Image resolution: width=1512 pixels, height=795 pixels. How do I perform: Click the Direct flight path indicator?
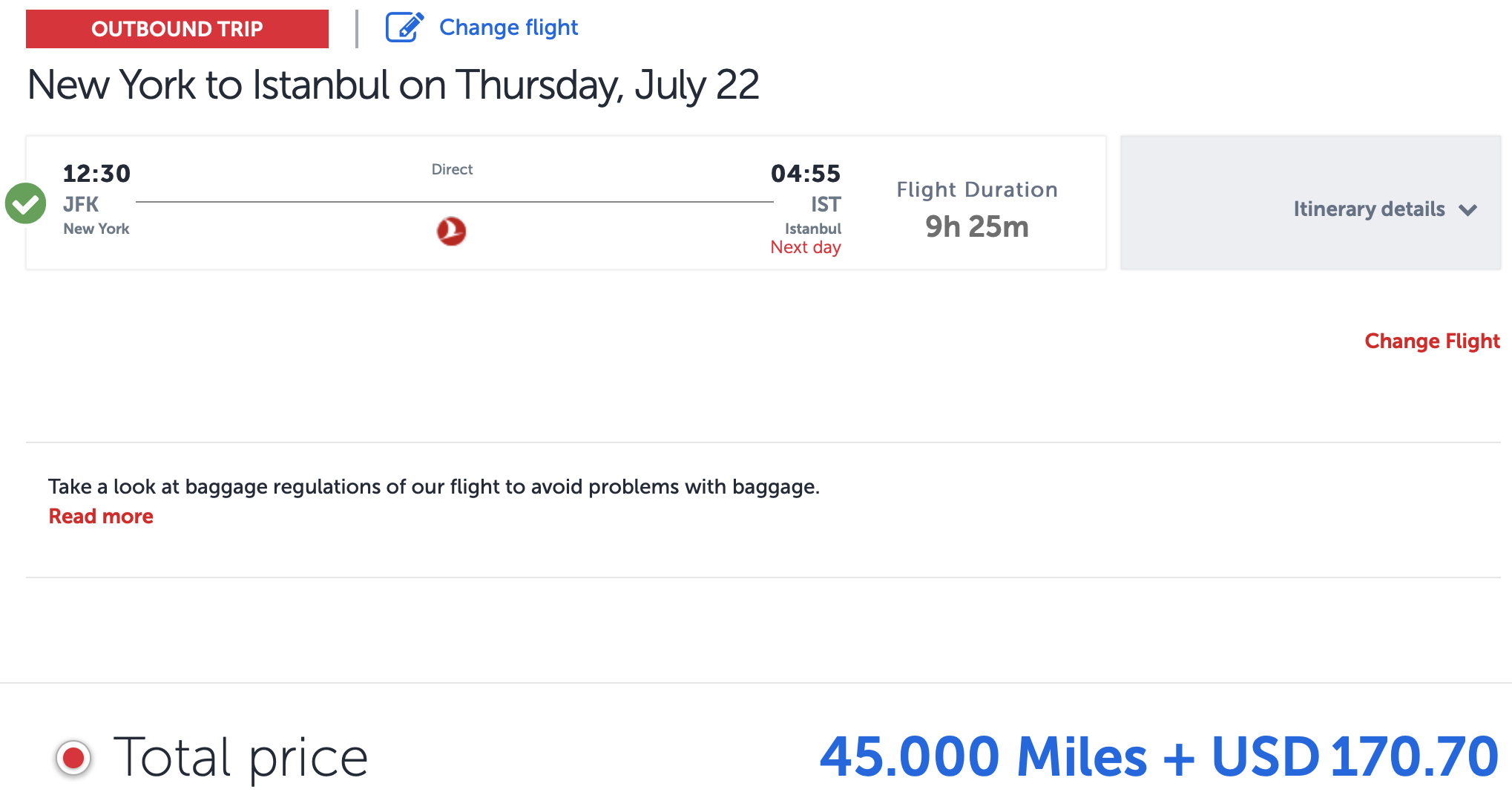coord(452,169)
